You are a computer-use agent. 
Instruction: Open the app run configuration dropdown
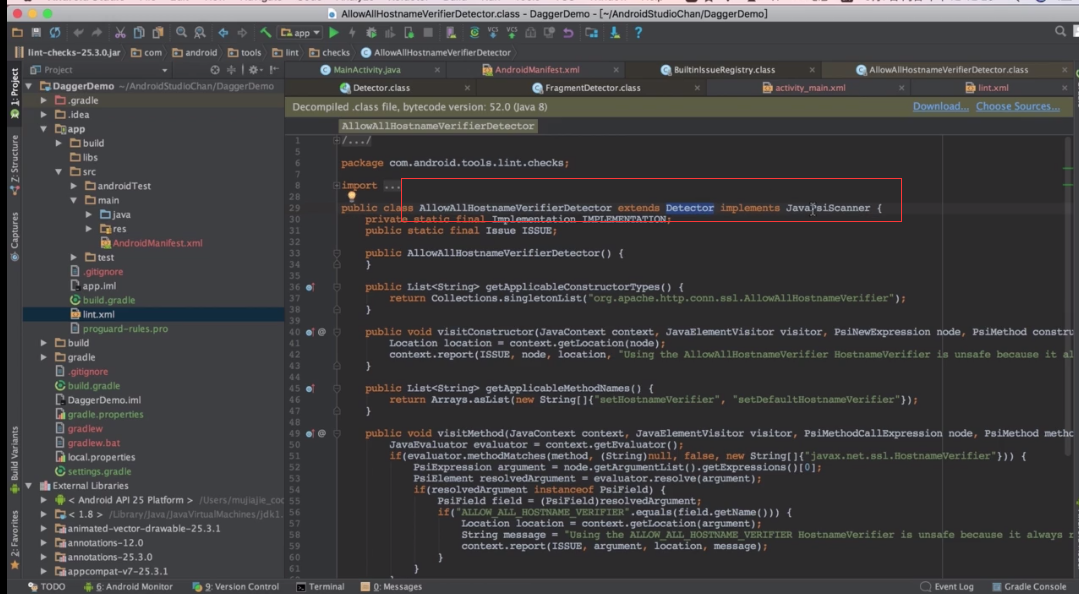click(x=301, y=32)
